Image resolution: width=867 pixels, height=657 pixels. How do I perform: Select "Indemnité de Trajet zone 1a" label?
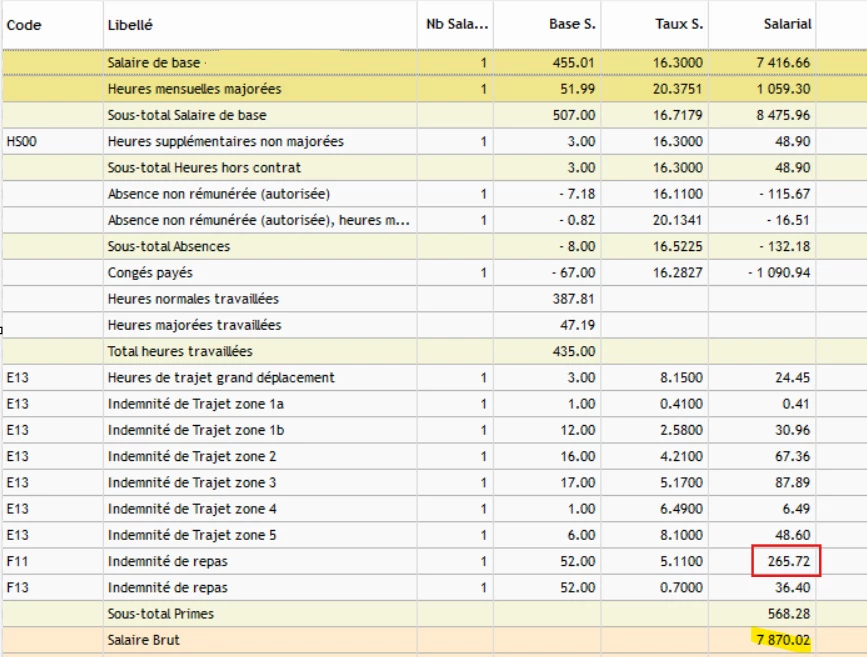coord(196,404)
